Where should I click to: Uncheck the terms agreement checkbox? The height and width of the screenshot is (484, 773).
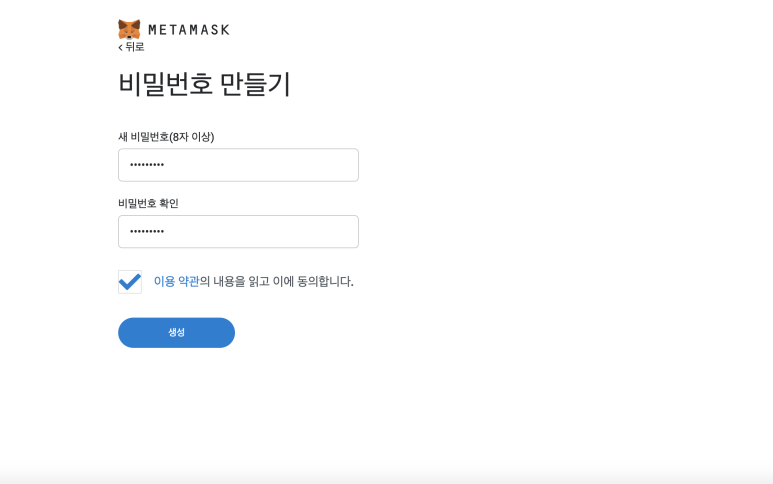[x=130, y=282]
